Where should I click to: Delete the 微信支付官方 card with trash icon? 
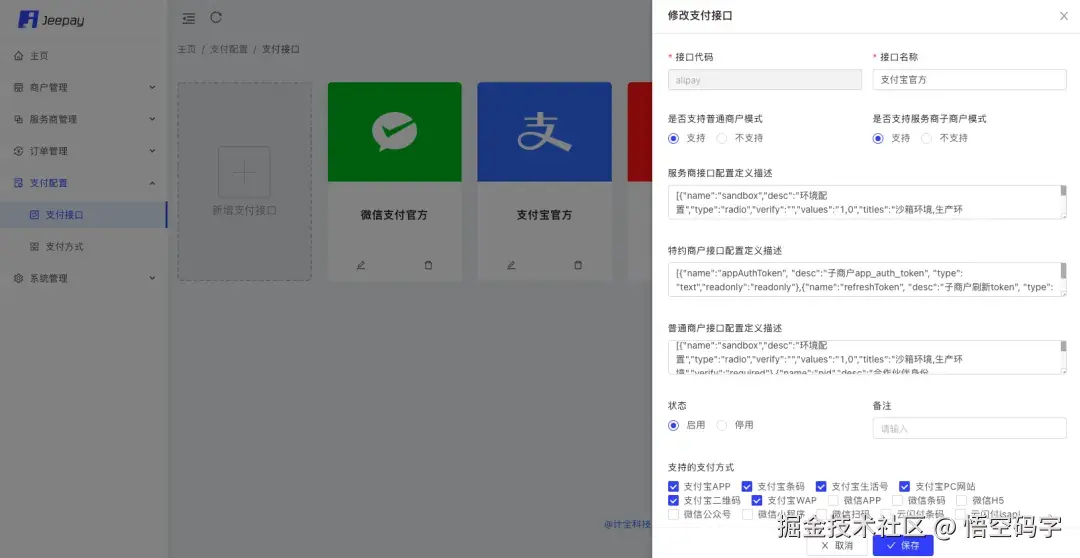[x=428, y=265]
